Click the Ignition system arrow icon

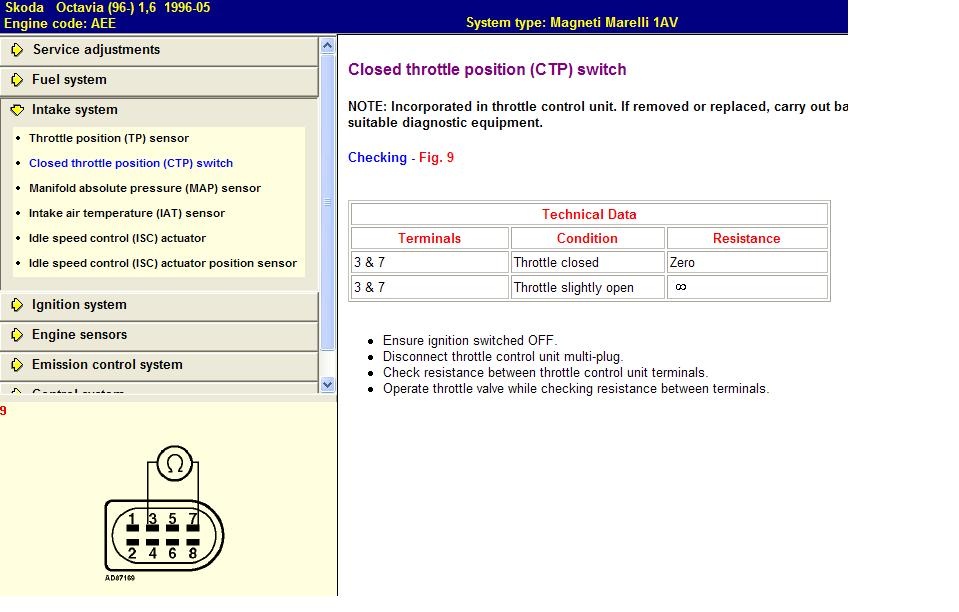pyautogui.click(x=17, y=304)
